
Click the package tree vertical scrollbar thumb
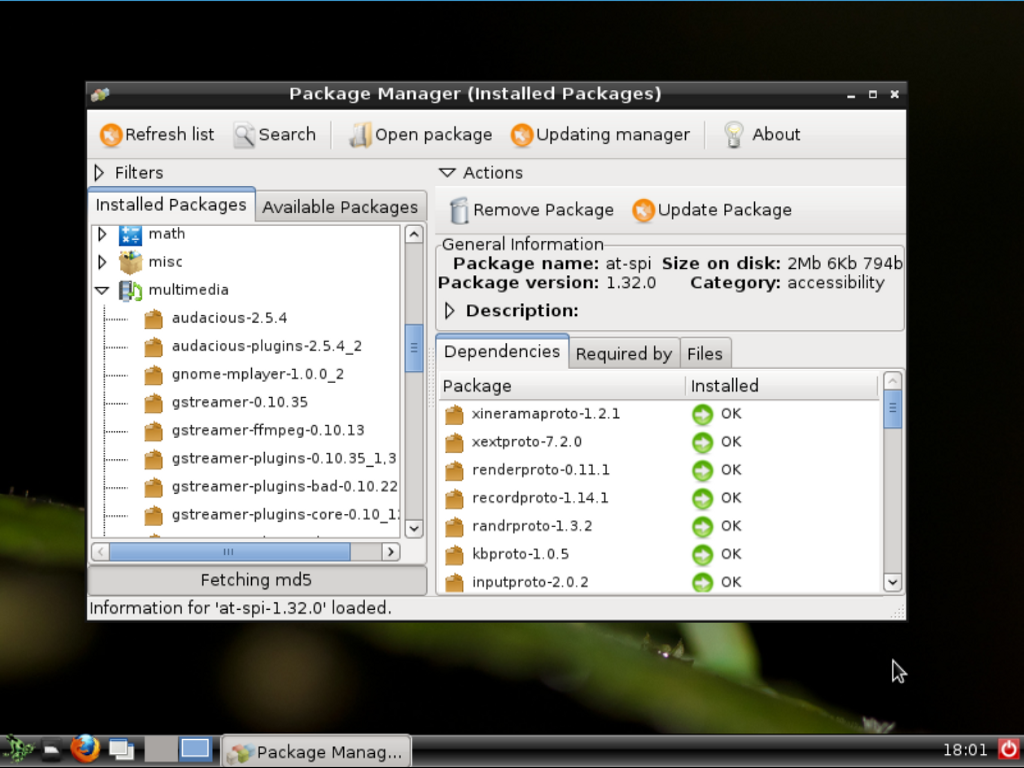tap(414, 348)
